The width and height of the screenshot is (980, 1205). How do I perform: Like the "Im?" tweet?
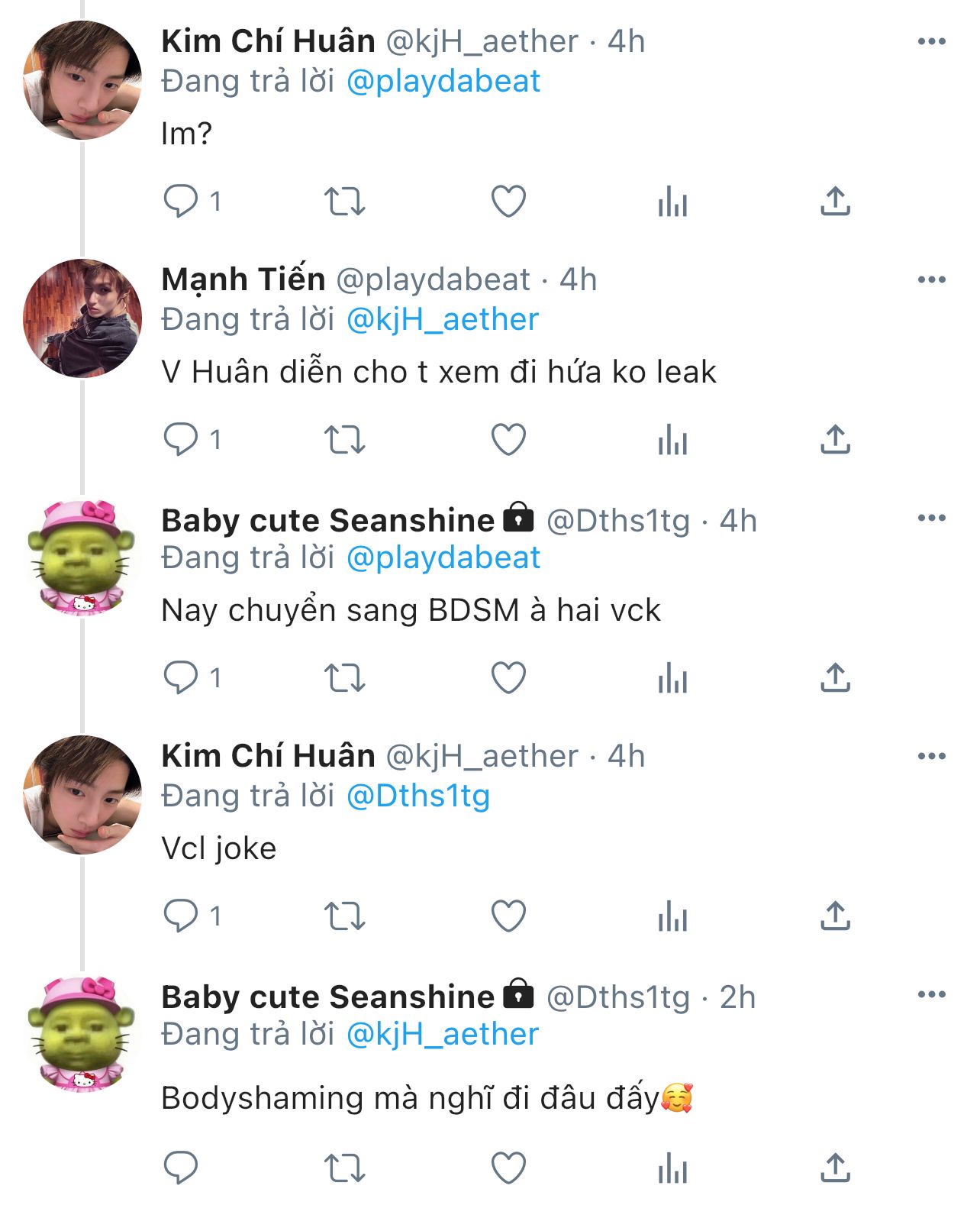point(508,202)
